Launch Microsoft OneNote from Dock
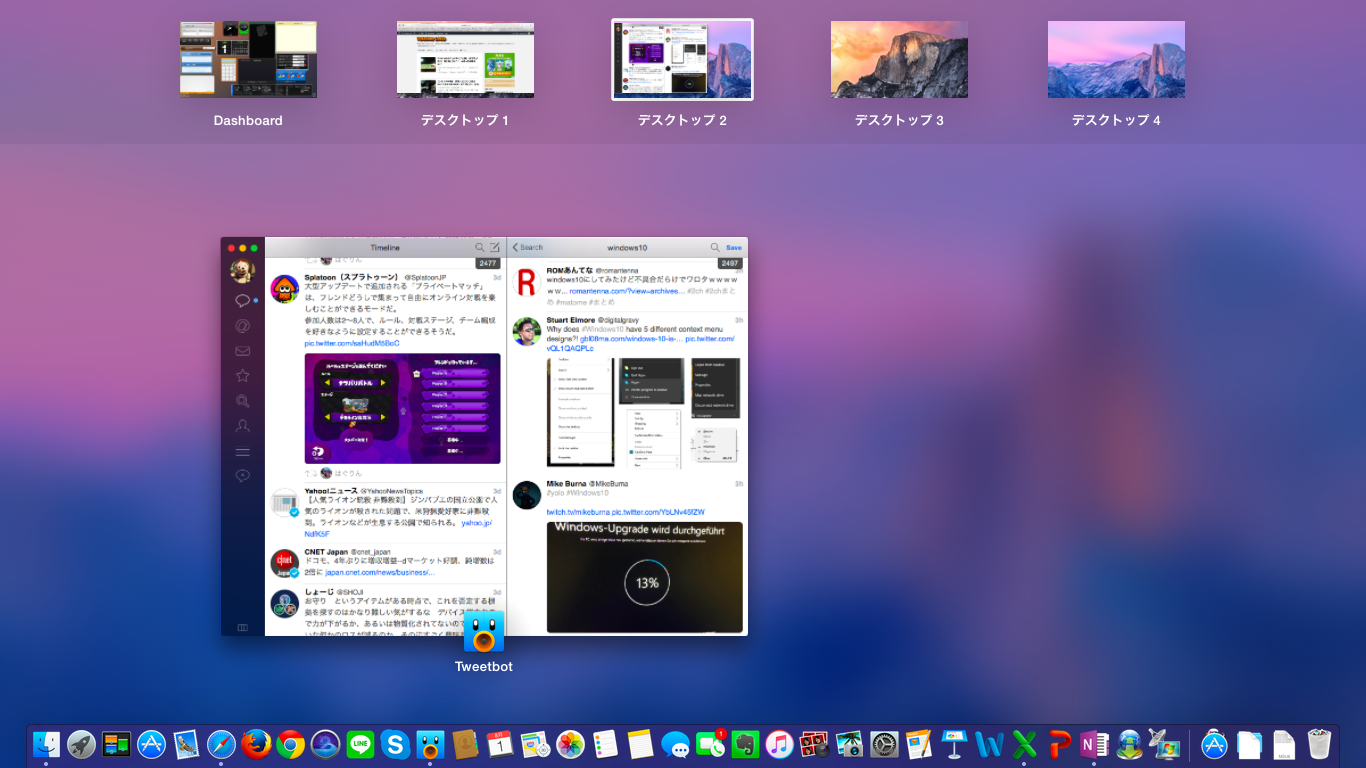This screenshot has height=768, width=1366. click(x=1094, y=744)
